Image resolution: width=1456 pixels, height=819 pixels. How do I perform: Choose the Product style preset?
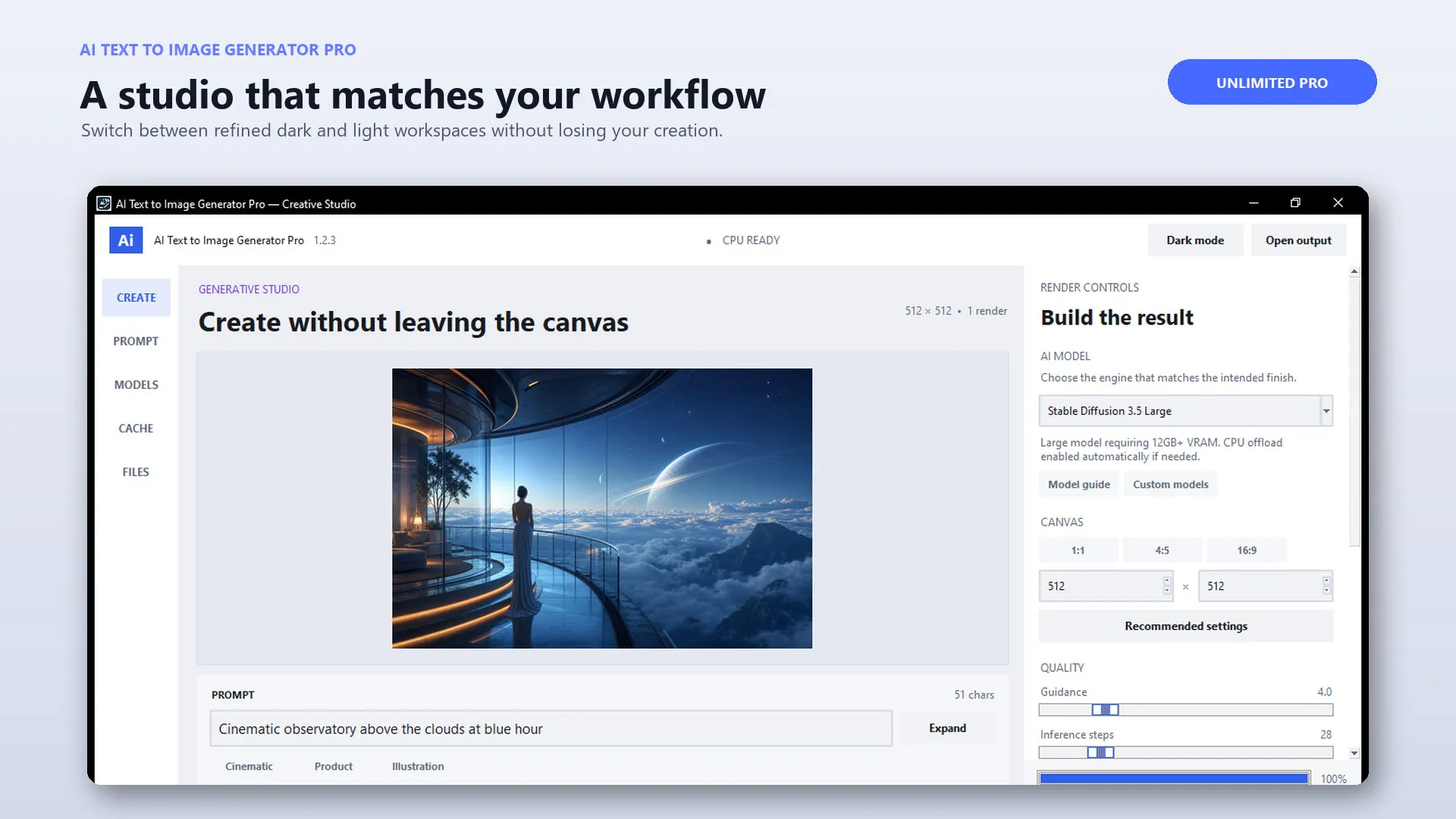[x=334, y=767]
